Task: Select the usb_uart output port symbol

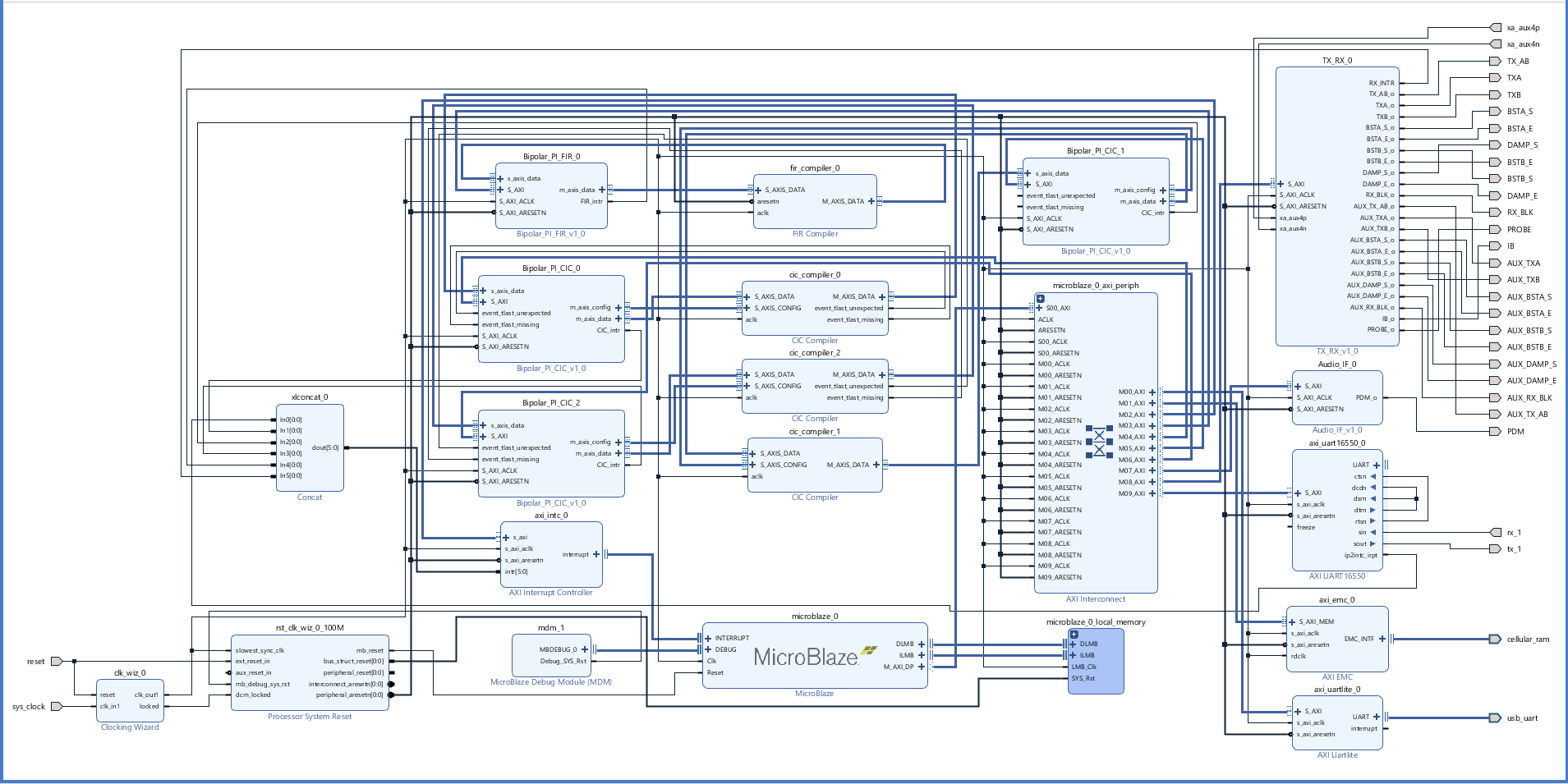Action: [1495, 718]
